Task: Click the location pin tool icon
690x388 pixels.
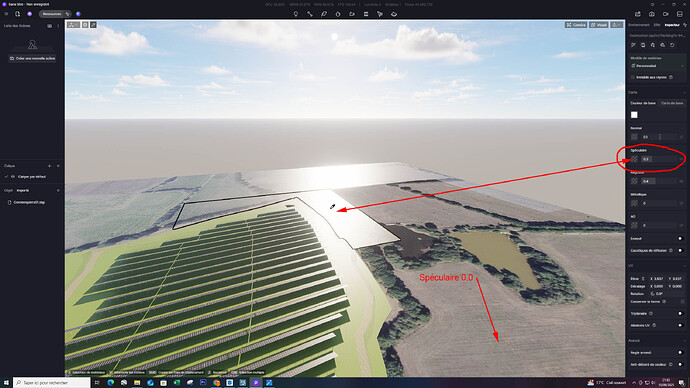Action: [296, 14]
